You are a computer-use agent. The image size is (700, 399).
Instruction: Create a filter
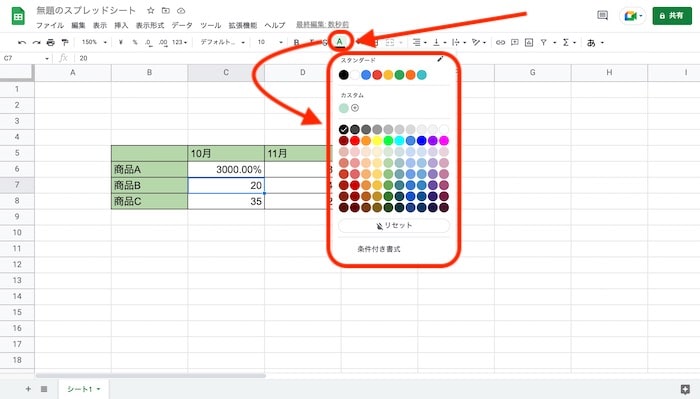click(544, 42)
